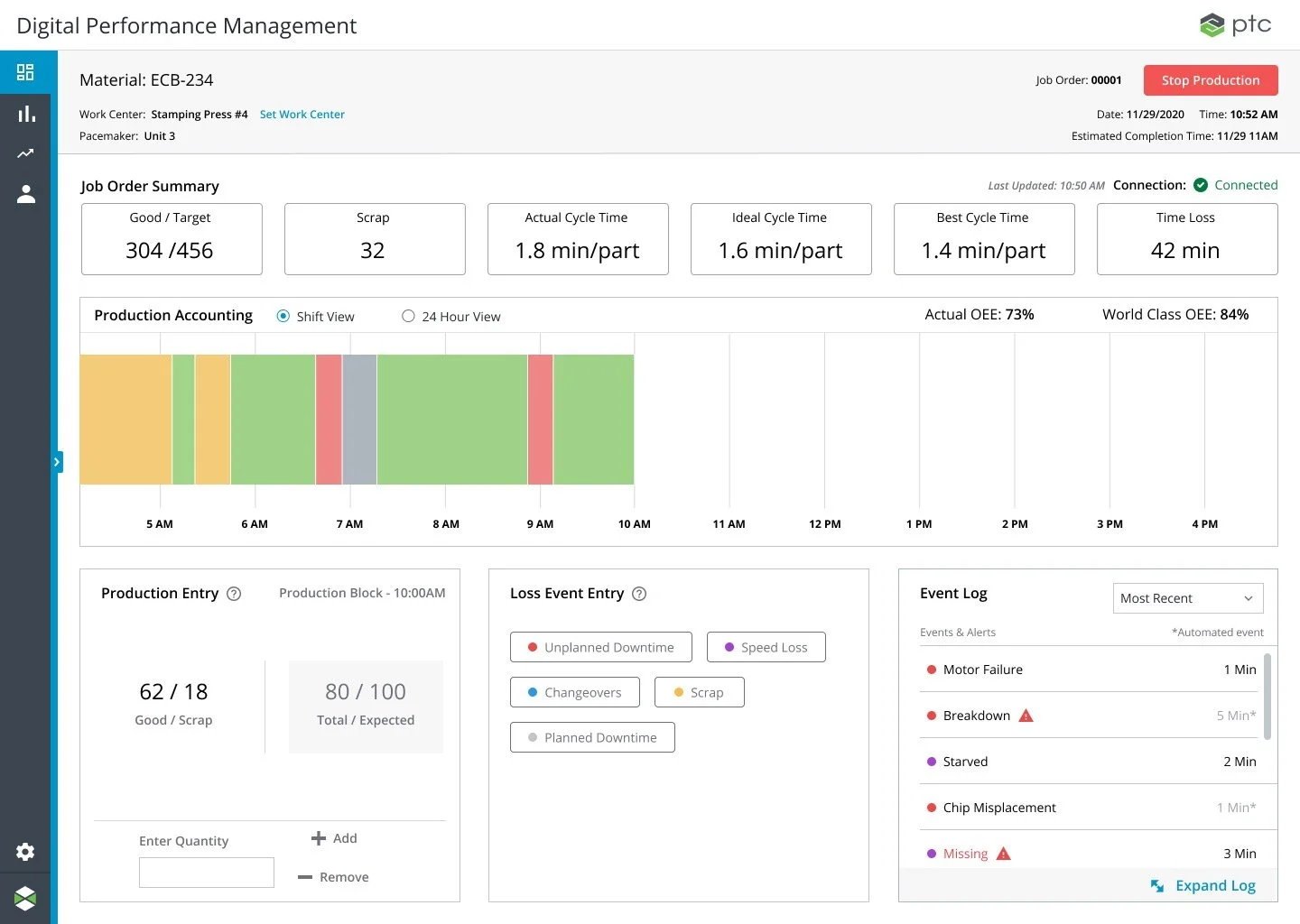Click the Ideal Cycle Time card

tap(781, 239)
